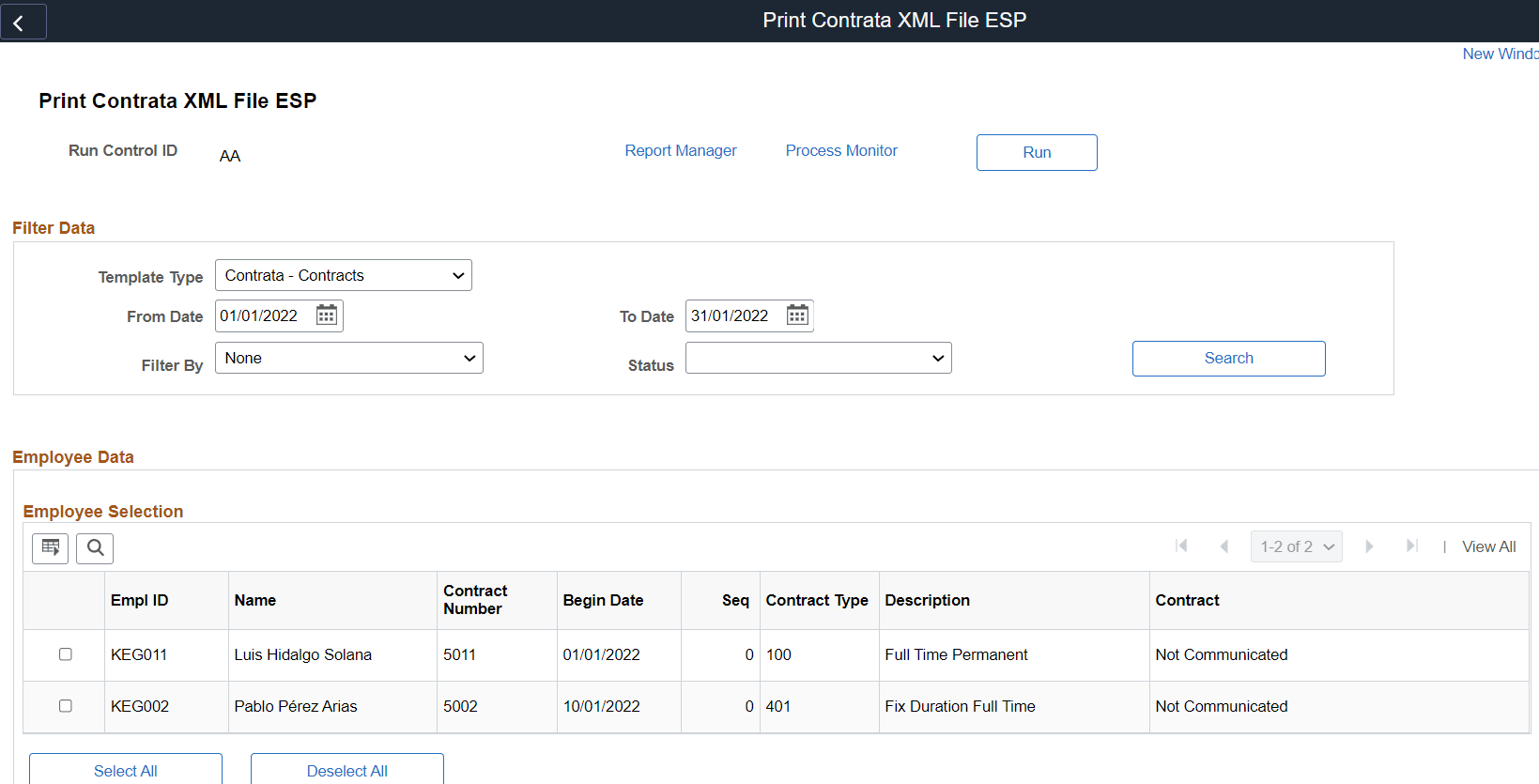Click Select All button
Viewport: 1539px width, 784px height.
pos(126,770)
